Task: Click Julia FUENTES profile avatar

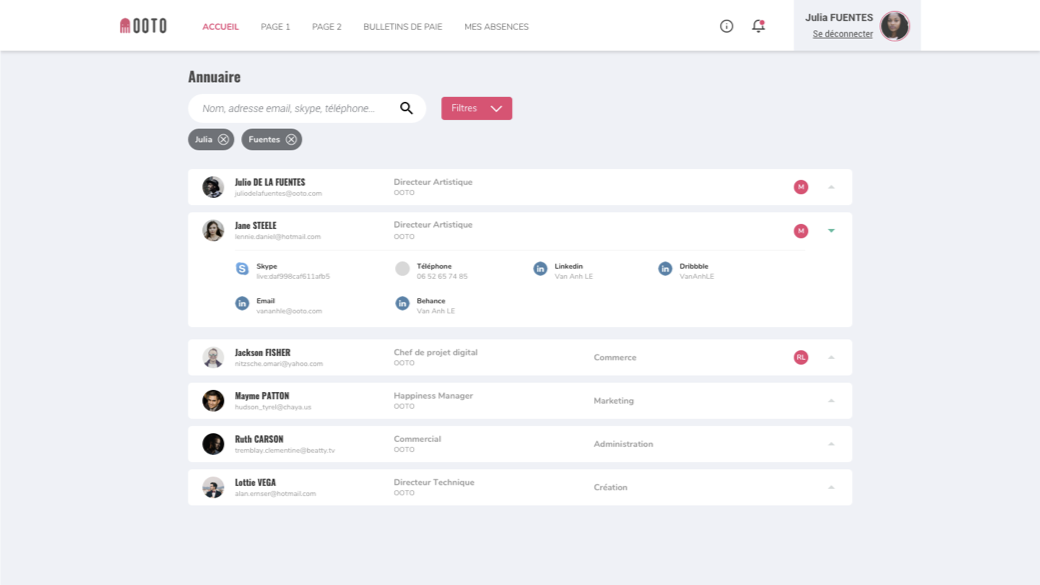Action: coord(894,26)
